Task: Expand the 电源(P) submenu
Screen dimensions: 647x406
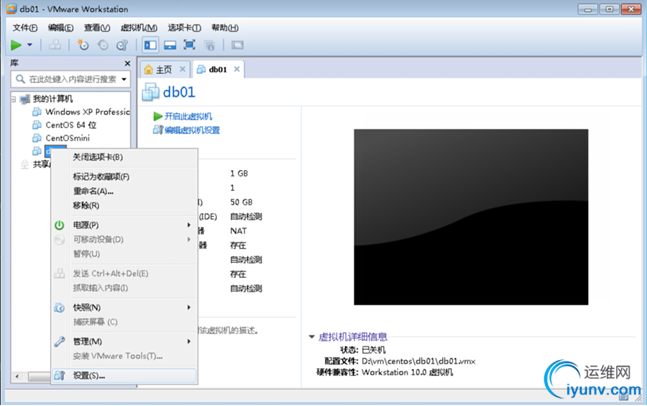Action: point(124,225)
